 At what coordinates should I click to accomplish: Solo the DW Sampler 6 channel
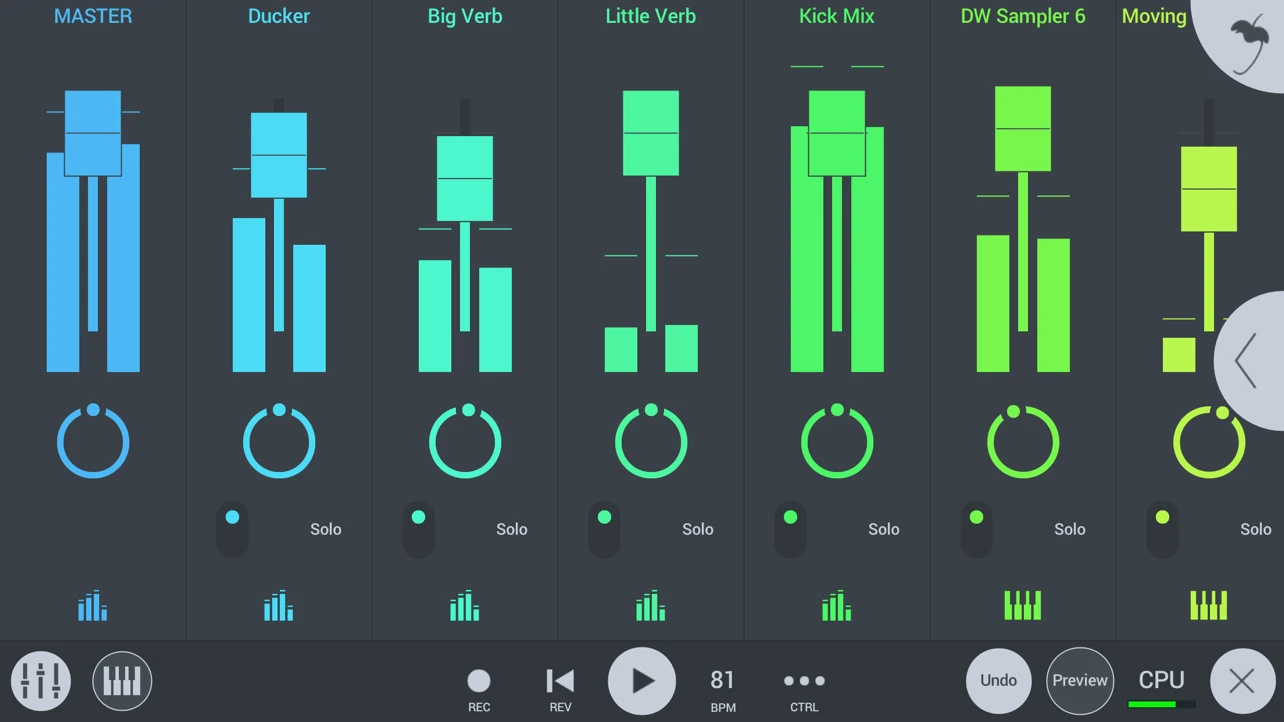[x=1070, y=529]
